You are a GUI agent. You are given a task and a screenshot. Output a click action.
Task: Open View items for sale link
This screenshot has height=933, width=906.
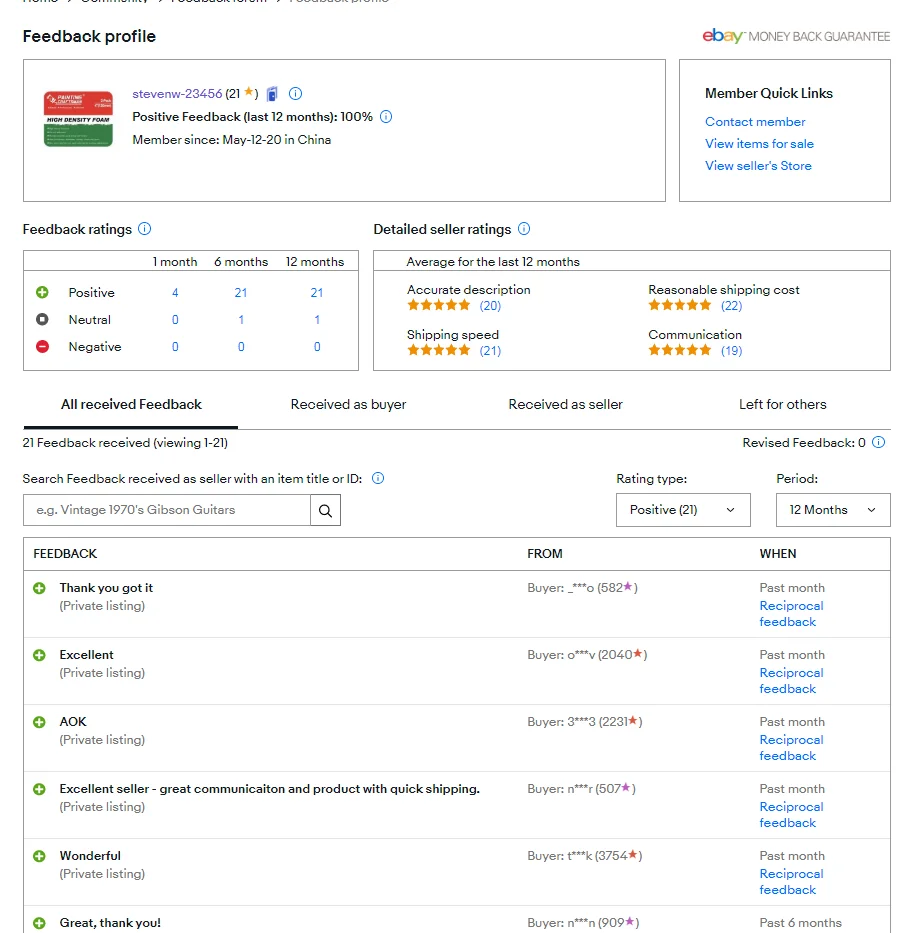click(x=759, y=144)
